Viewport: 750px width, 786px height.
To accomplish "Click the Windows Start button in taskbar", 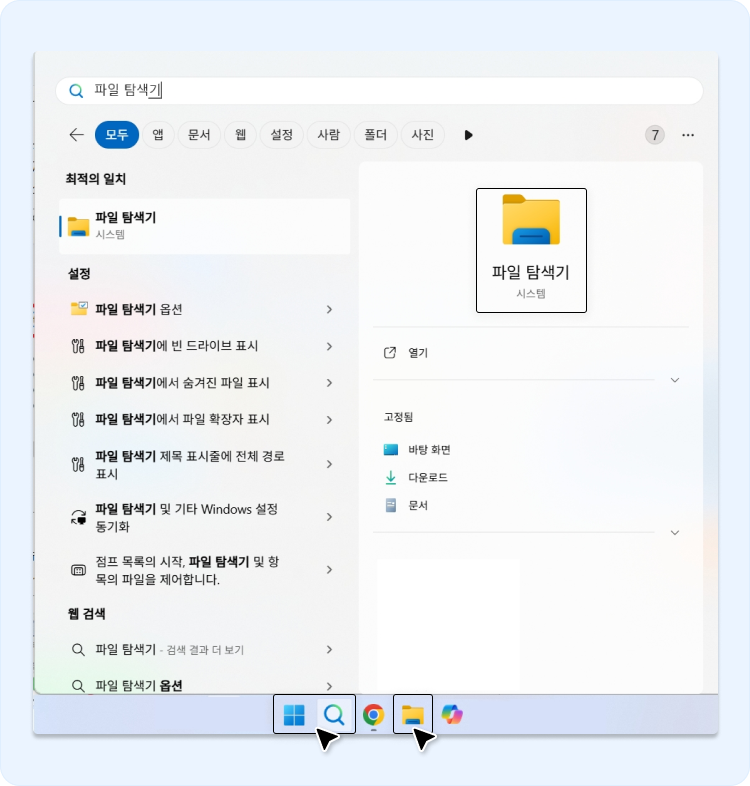I will pos(294,715).
